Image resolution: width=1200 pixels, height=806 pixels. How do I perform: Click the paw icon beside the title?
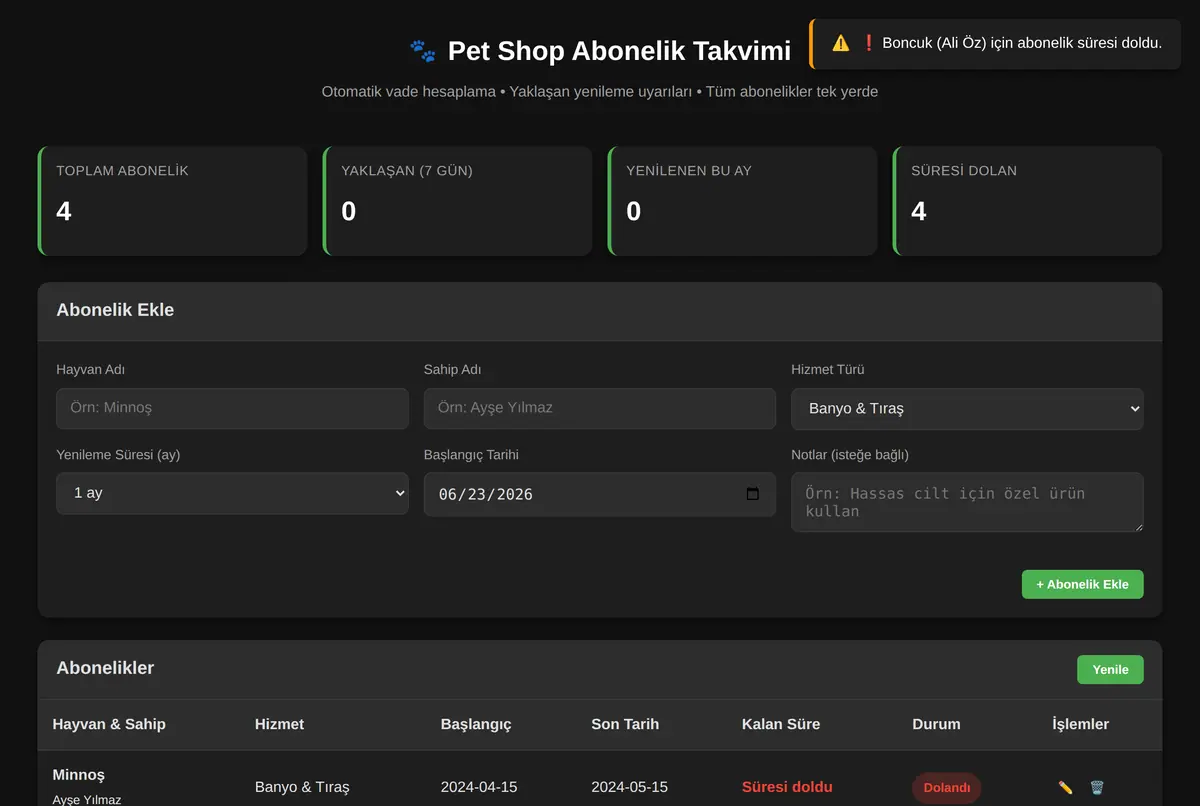423,51
